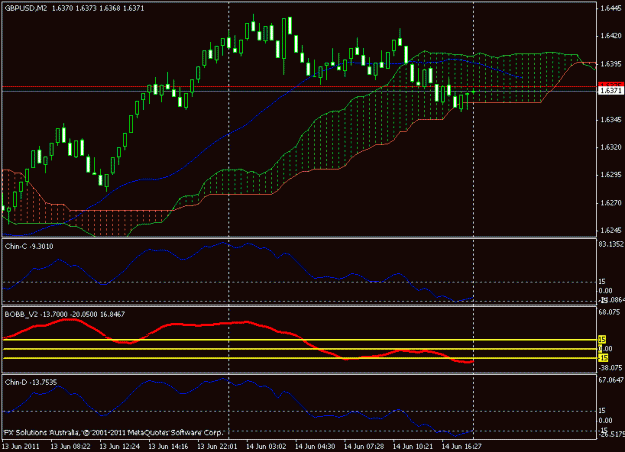Click the -26.5175 scale value in Chin-D panel
Image resolution: width=625 pixels, height=452 pixels.
point(611,434)
